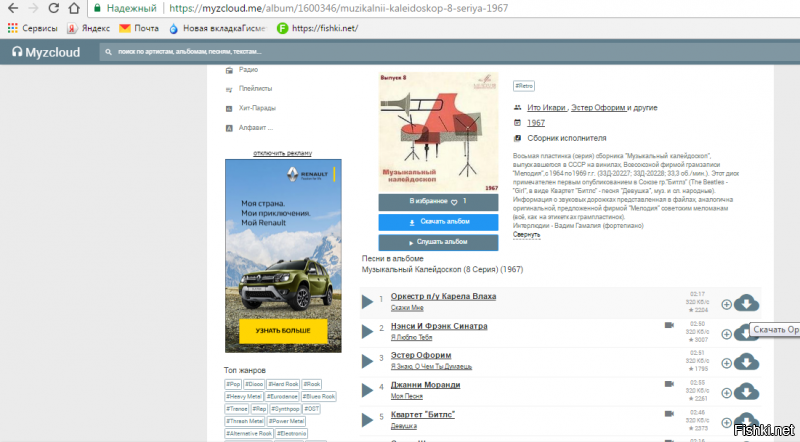This screenshot has width=800, height=442.
Task: Add album to В избранное
Action: 438,202
